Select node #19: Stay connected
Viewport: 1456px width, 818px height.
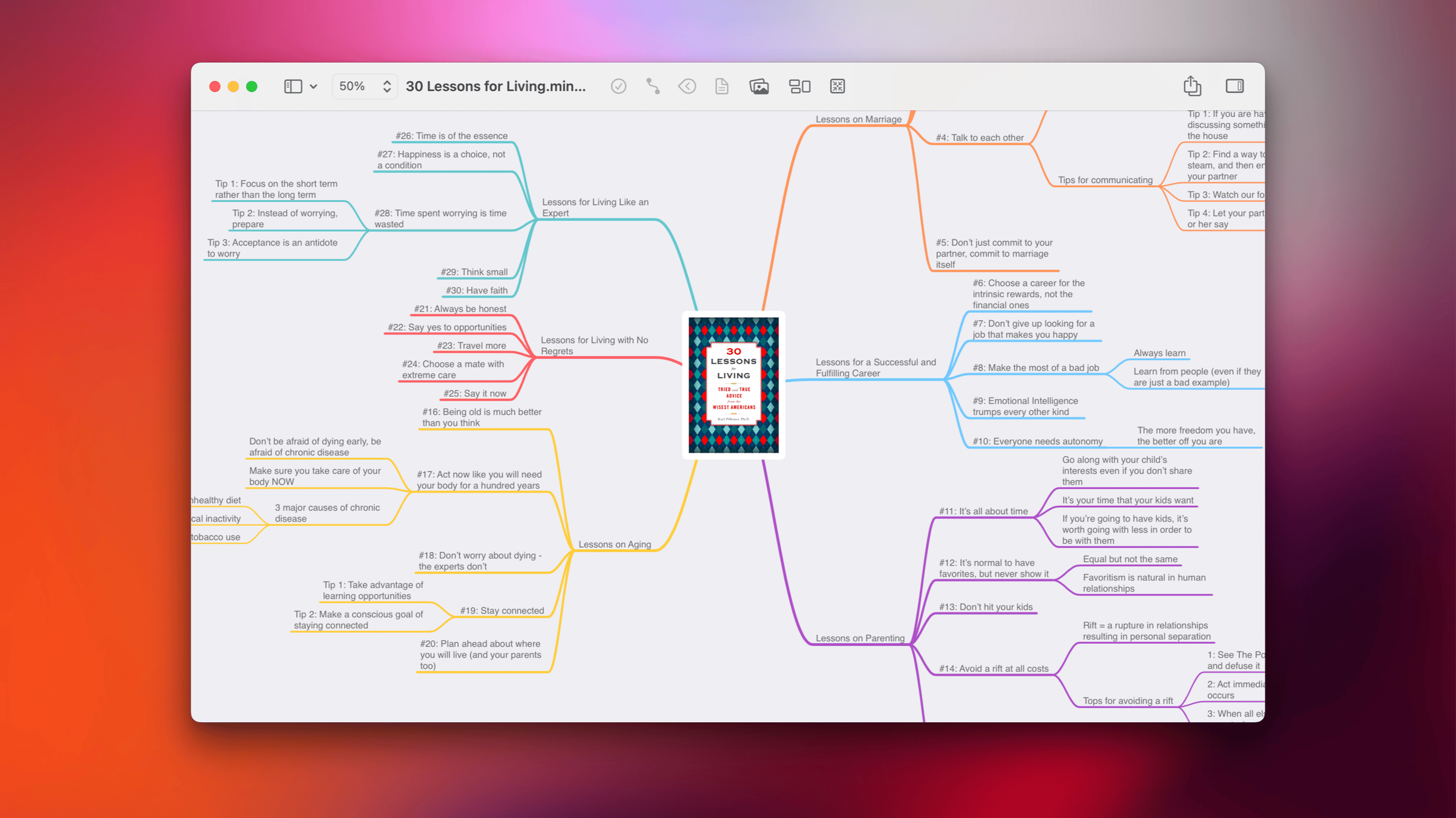click(502, 611)
